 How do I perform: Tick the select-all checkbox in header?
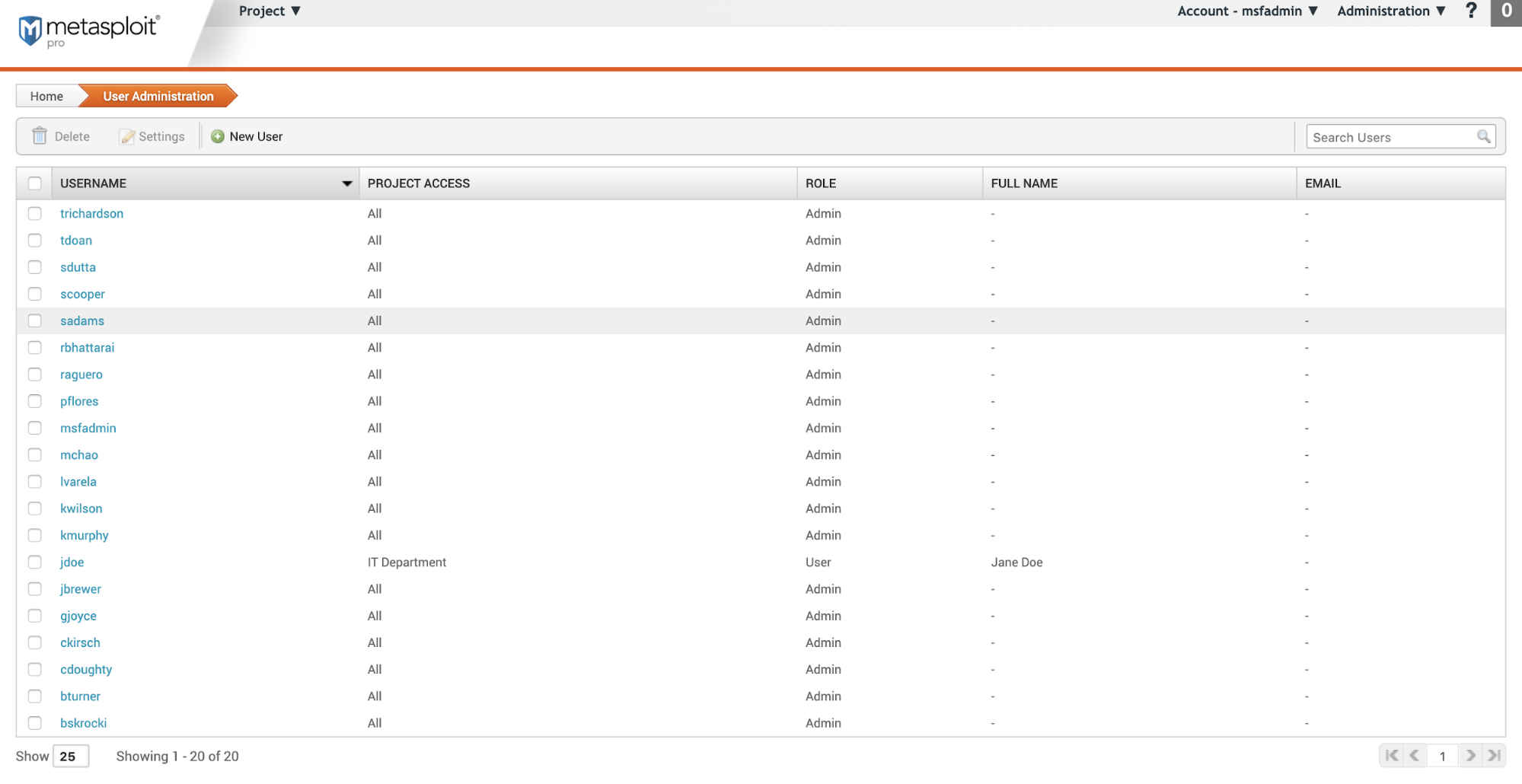click(x=35, y=183)
